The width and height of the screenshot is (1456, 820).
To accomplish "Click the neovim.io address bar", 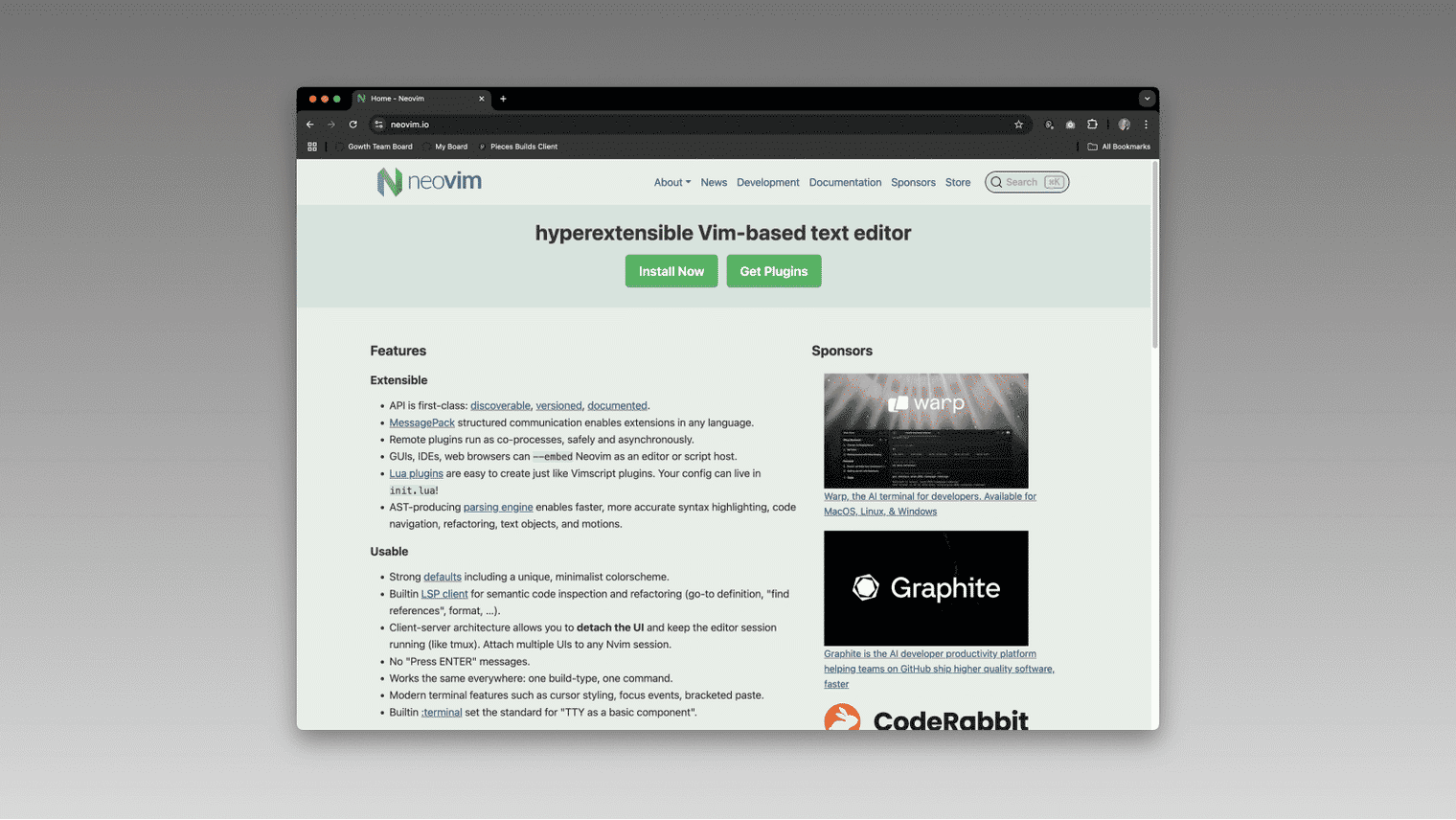I will (x=699, y=125).
